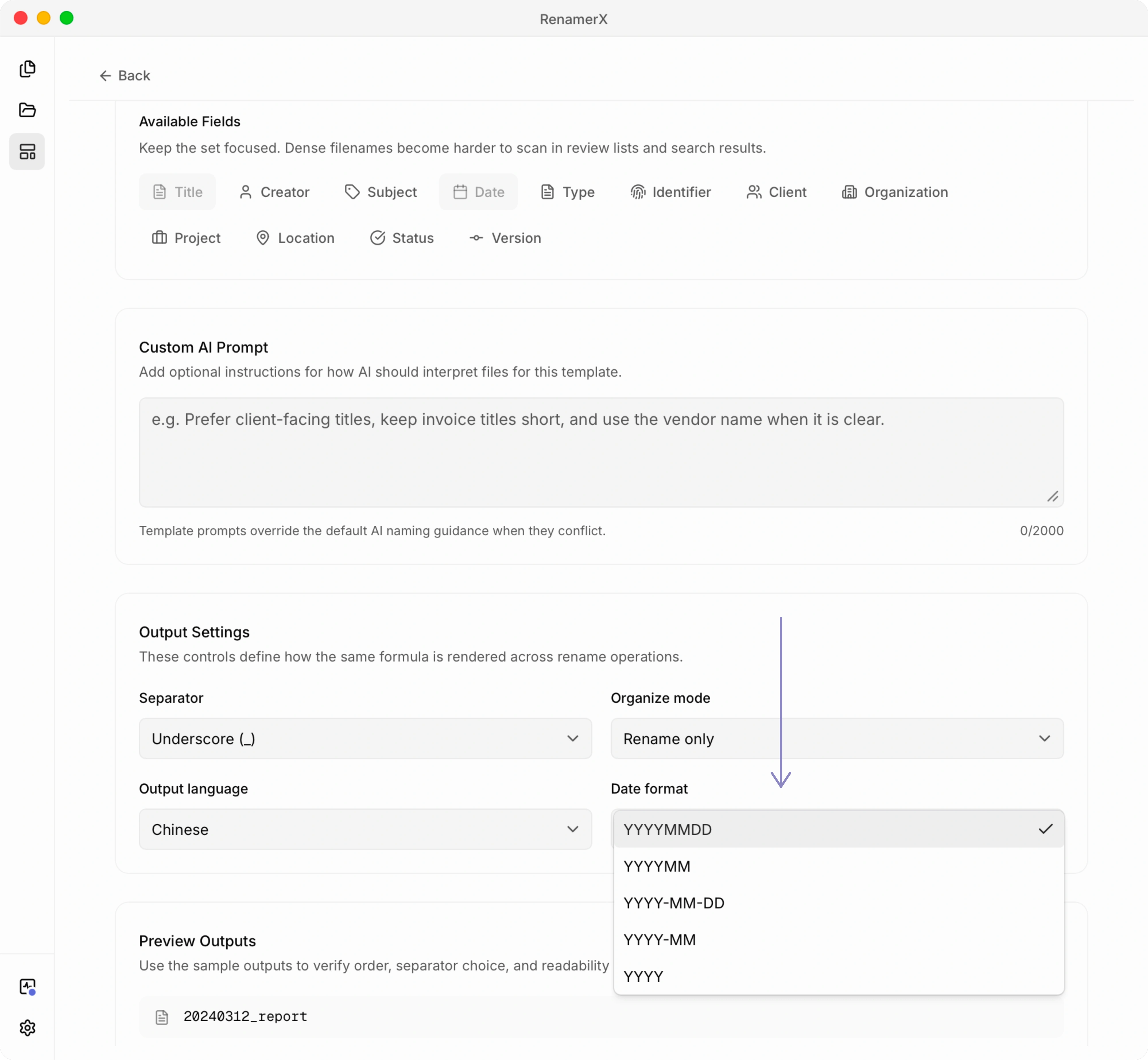
Task: Click the Preview Outputs heading
Action: point(197,941)
